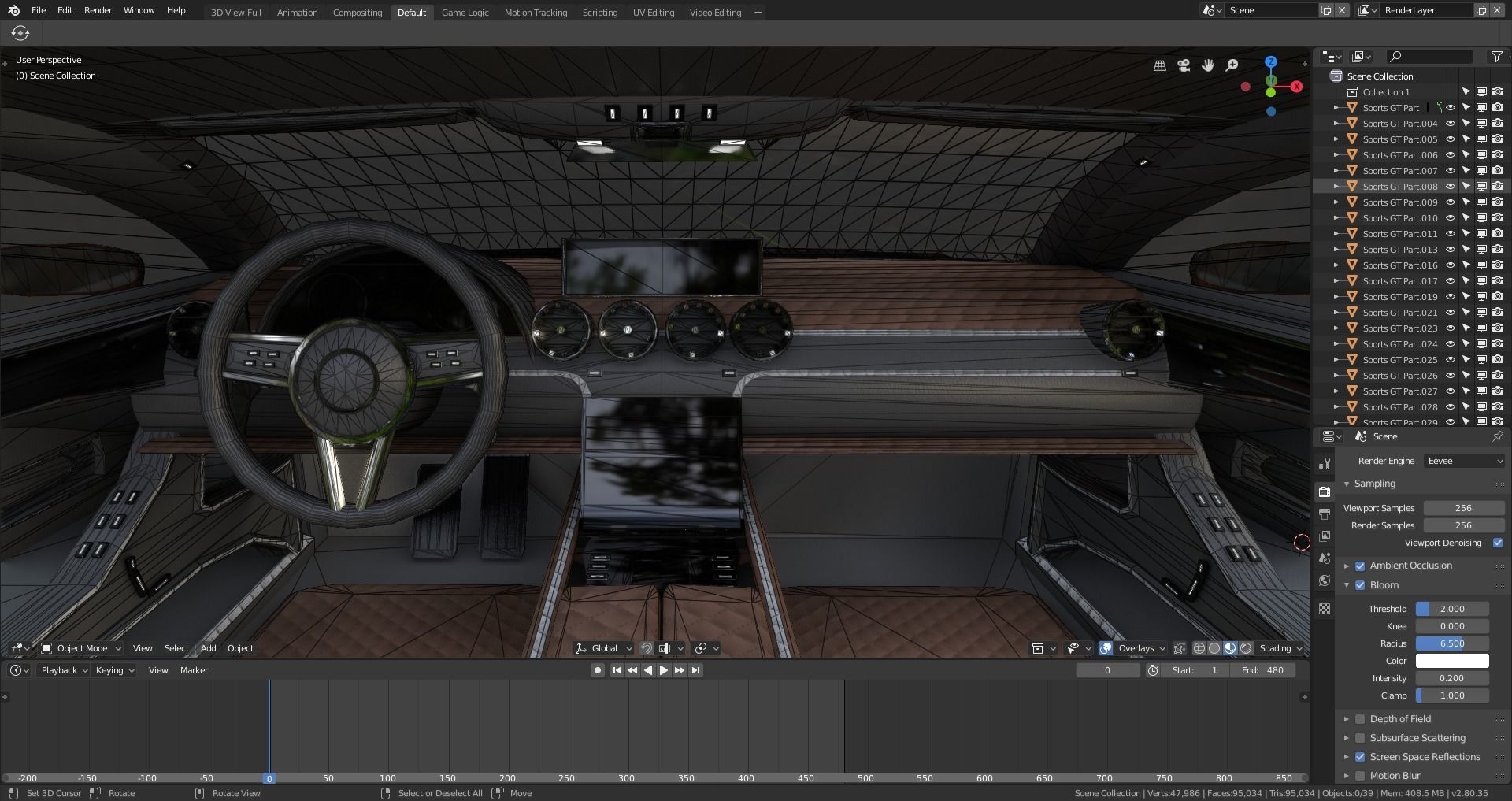Disable Screen Space Reflections checkbox
The height and width of the screenshot is (801, 1512).
(1360, 757)
